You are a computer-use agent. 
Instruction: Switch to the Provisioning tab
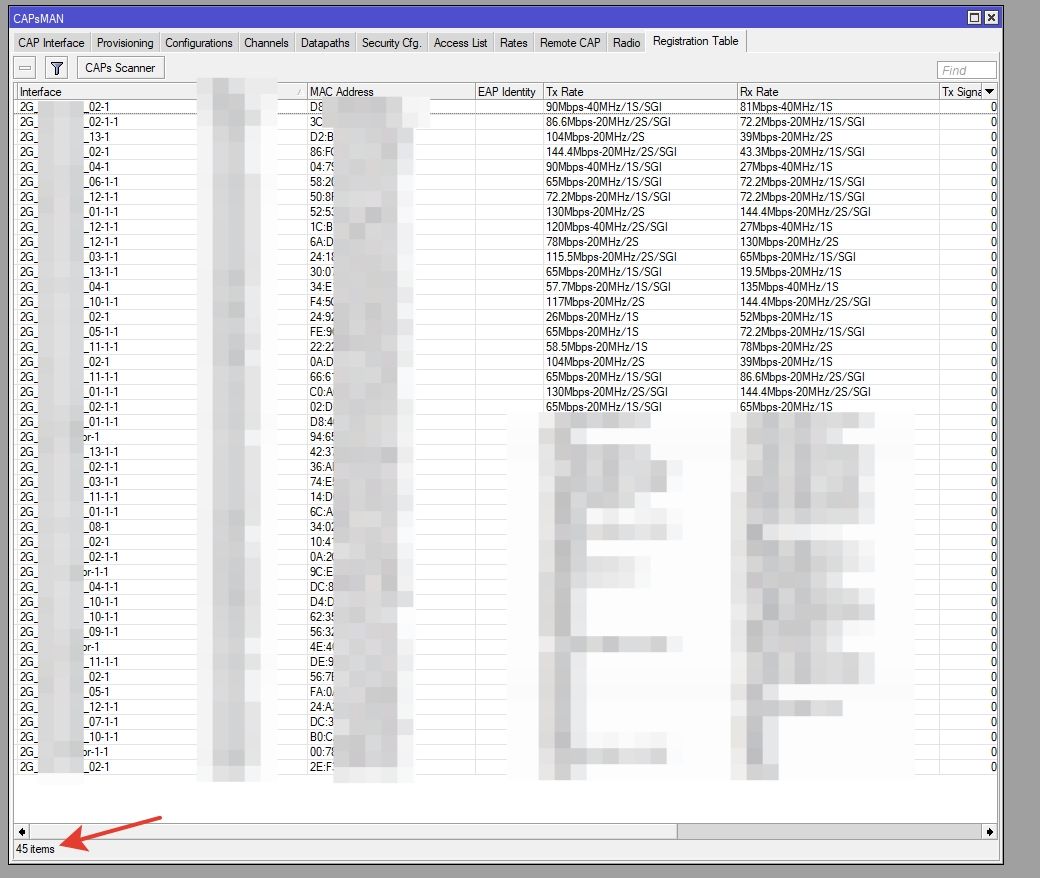[x=125, y=42]
